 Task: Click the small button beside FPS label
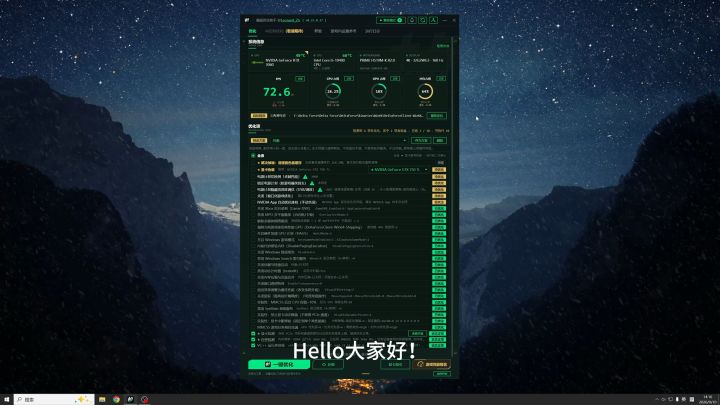click(300, 79)
